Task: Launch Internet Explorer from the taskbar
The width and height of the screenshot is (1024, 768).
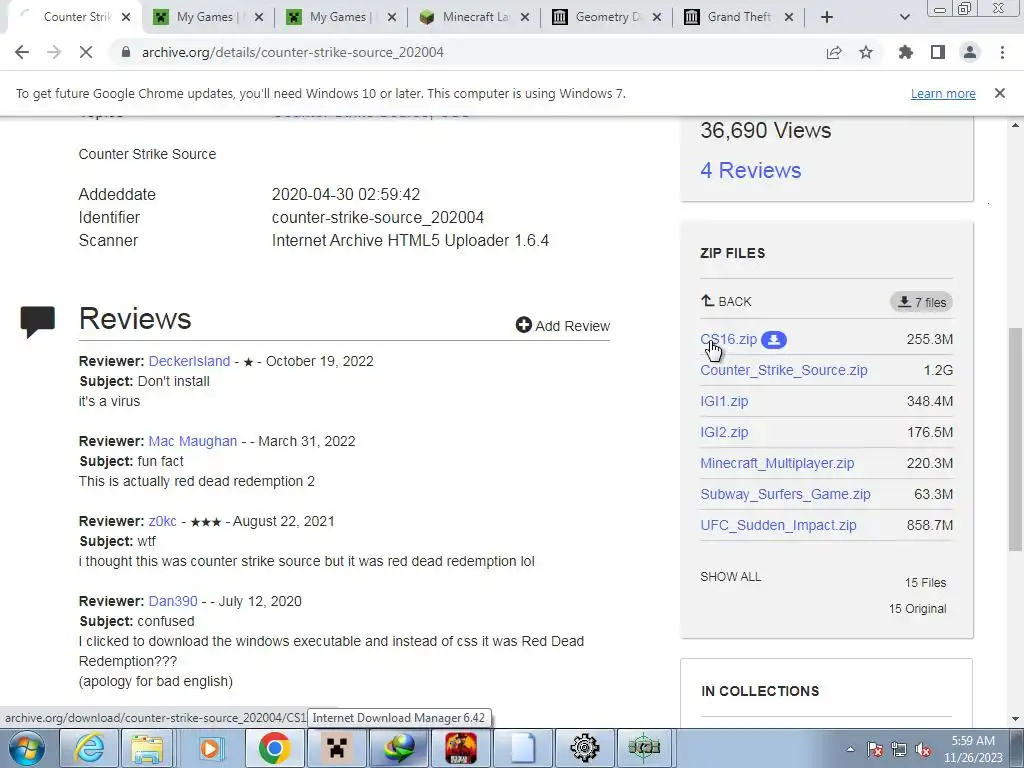Action: 88,748
